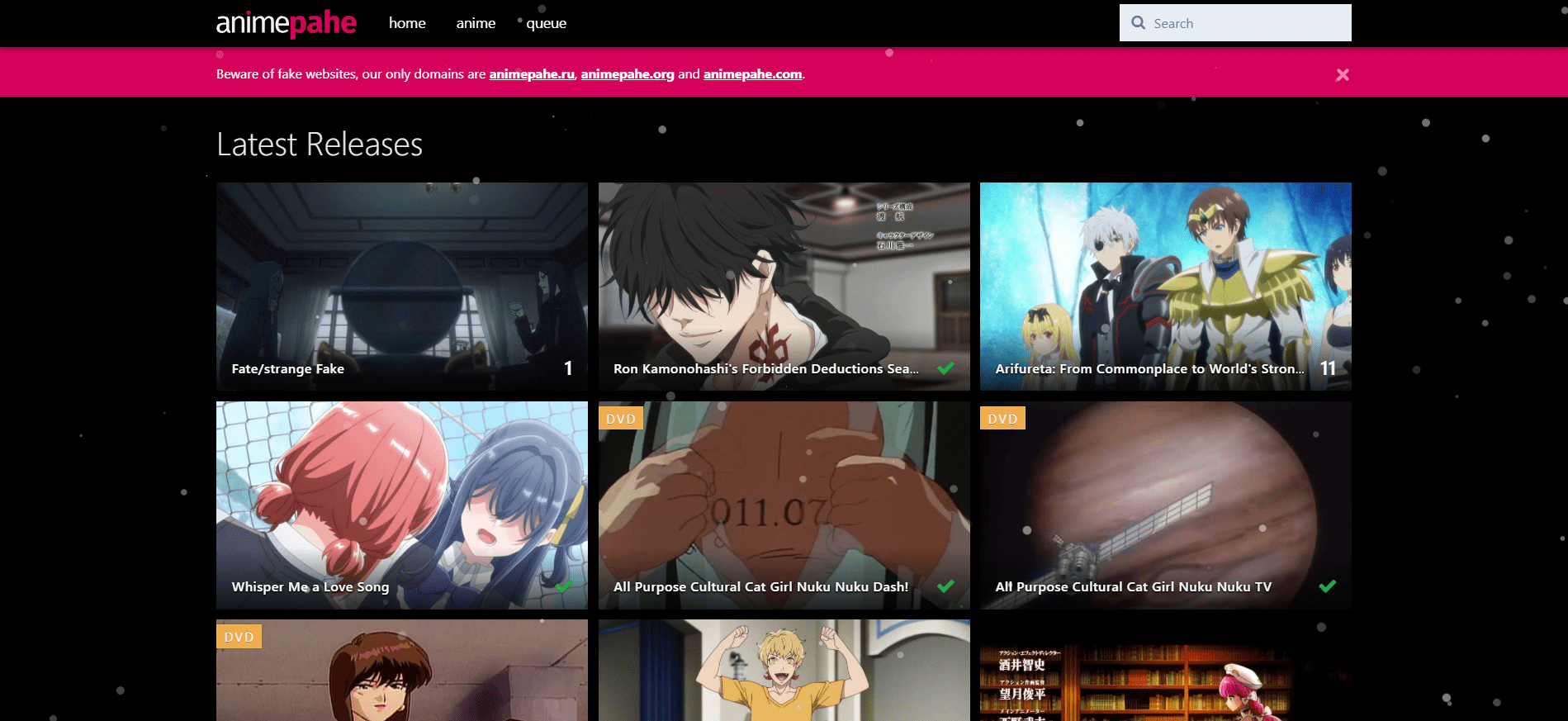Click the search magnifier icon
Image resolution: width=1568 pixels, height=721 pixels.
tap(1139, 23)
